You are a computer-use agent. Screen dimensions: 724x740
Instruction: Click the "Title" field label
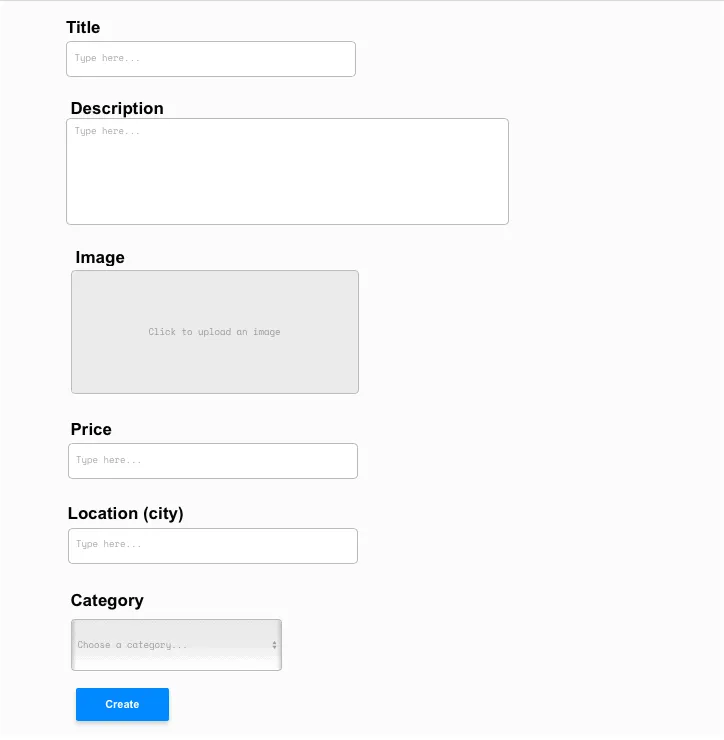tap(83, 27)
